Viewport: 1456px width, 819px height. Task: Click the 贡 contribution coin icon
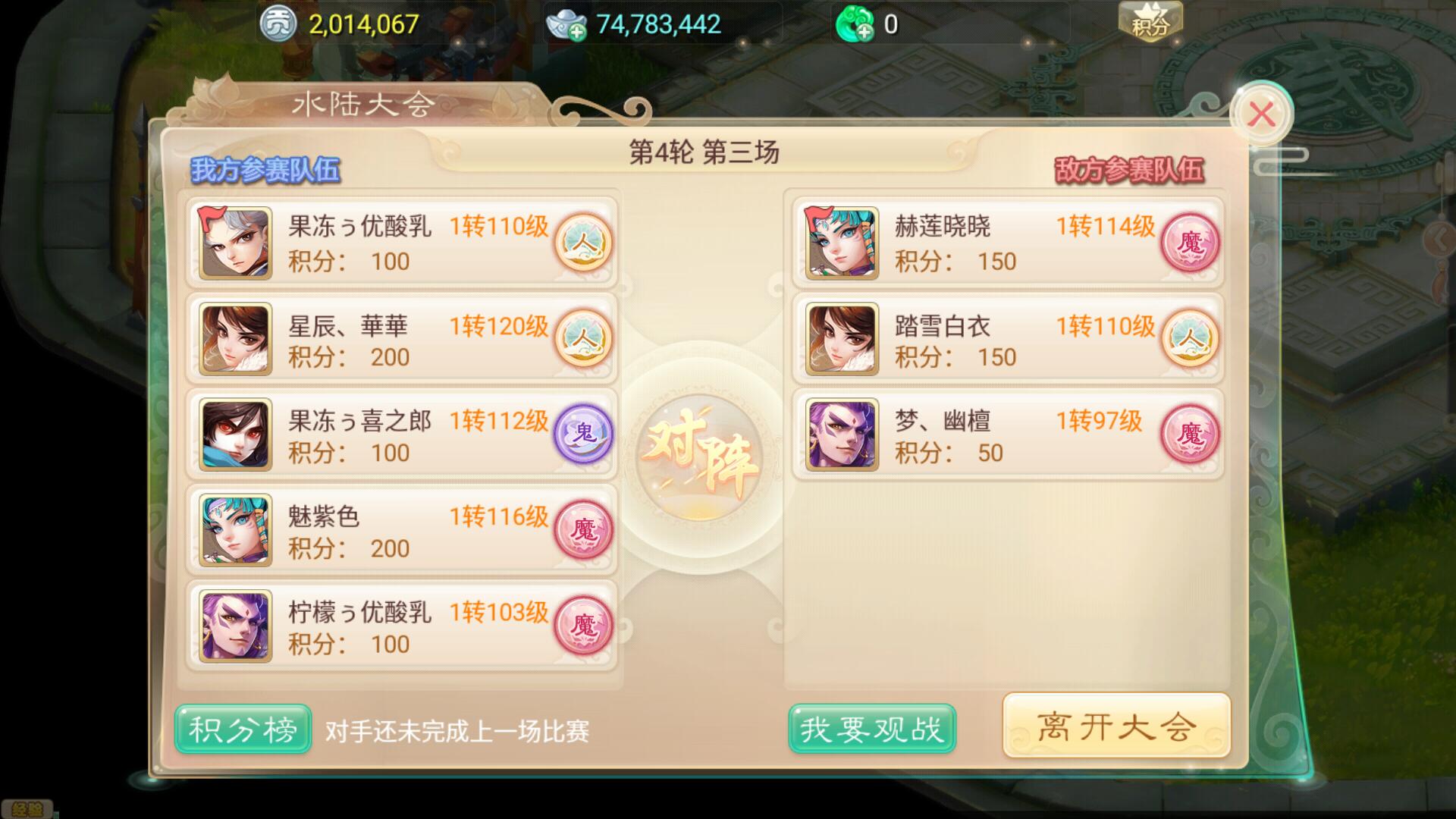click(x=278, y=24)
